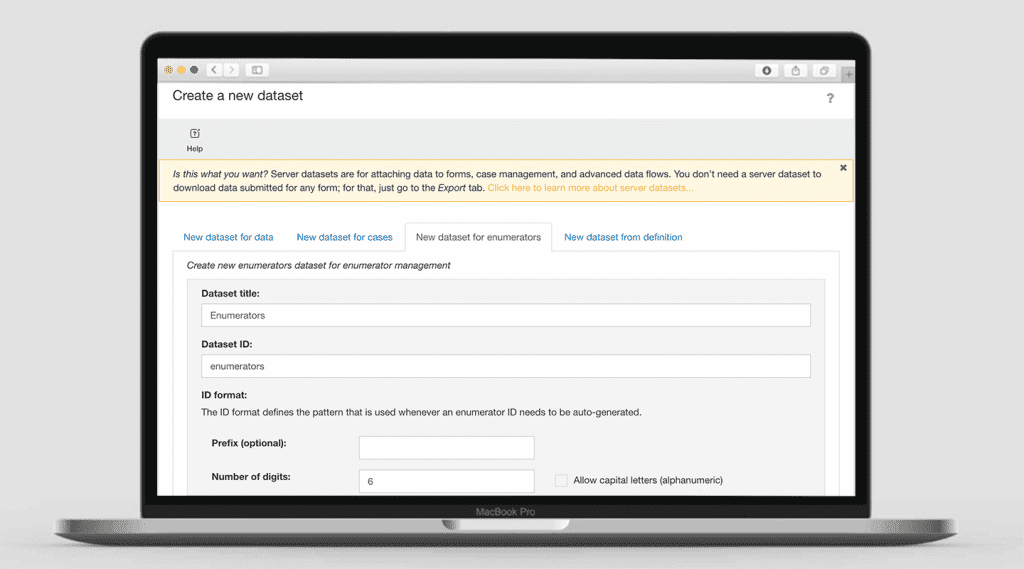
Task: Click the Dataset title input field
Action: point(506,316)
